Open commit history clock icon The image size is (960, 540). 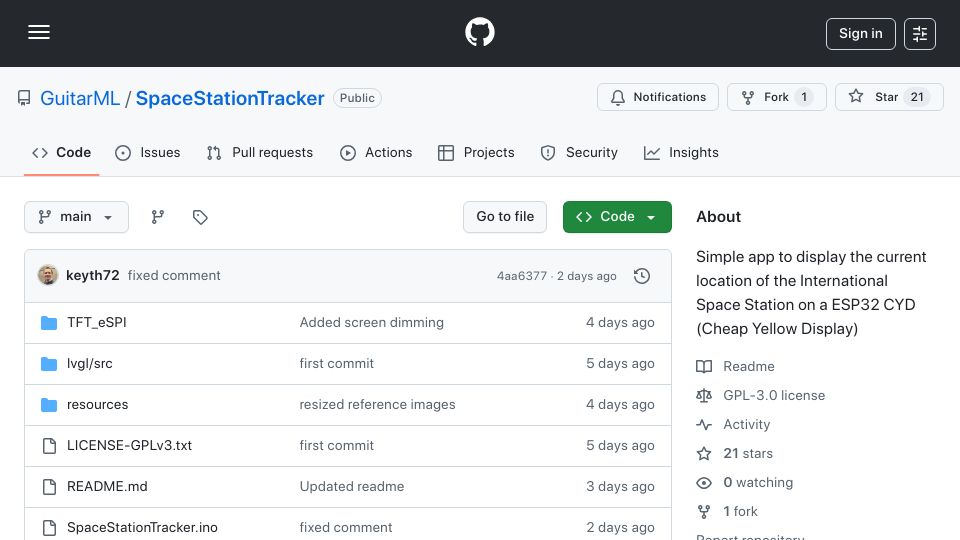coord(642,276)
